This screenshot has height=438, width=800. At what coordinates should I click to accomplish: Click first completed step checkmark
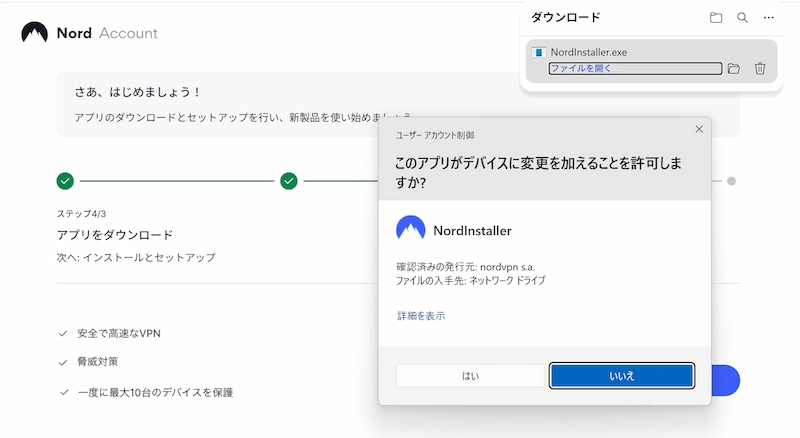tap(65, 181)
